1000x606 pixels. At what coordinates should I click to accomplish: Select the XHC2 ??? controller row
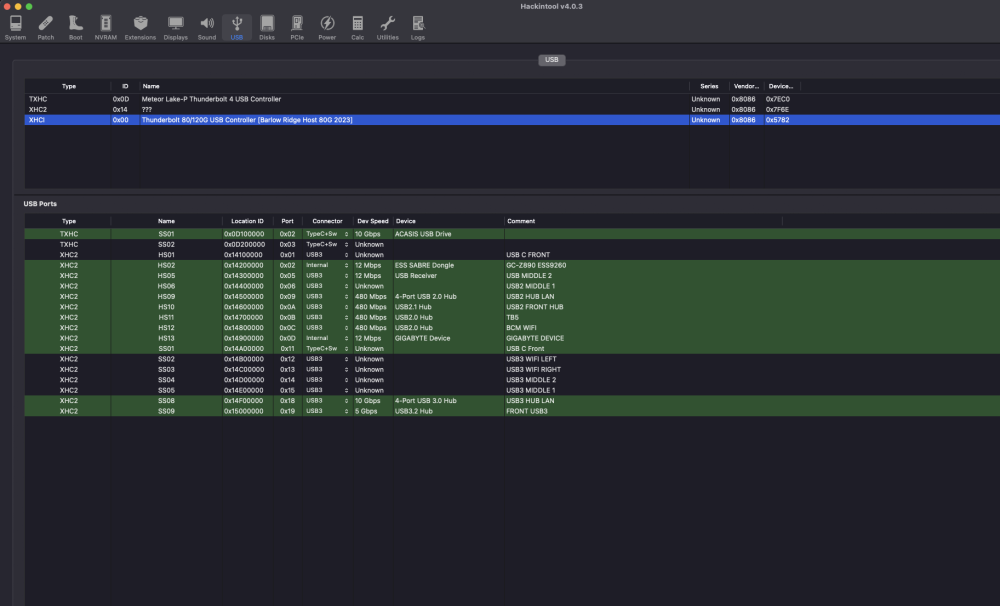(x=512, y=109)
